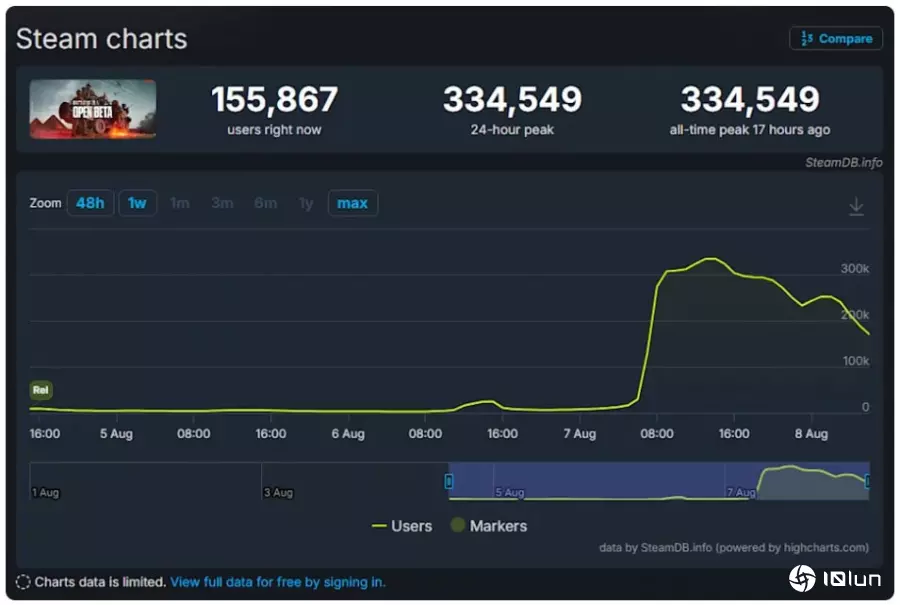Click the highlighted navigator range area
Image resolution: width=900 pixels, height=605 pixels.
(x=659, y=481)
